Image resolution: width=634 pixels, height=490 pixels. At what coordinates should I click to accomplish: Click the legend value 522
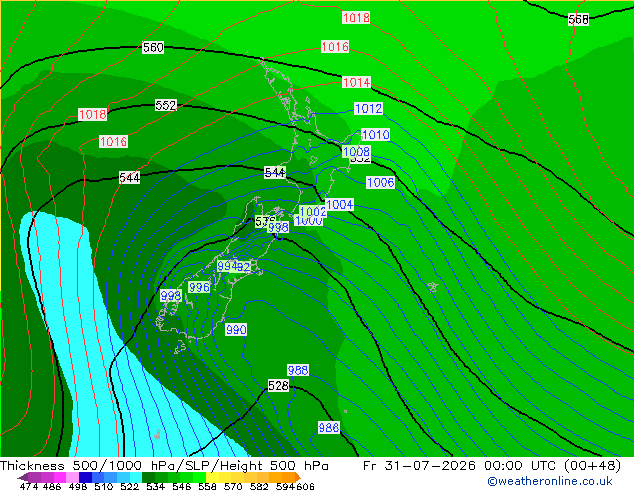129,486
